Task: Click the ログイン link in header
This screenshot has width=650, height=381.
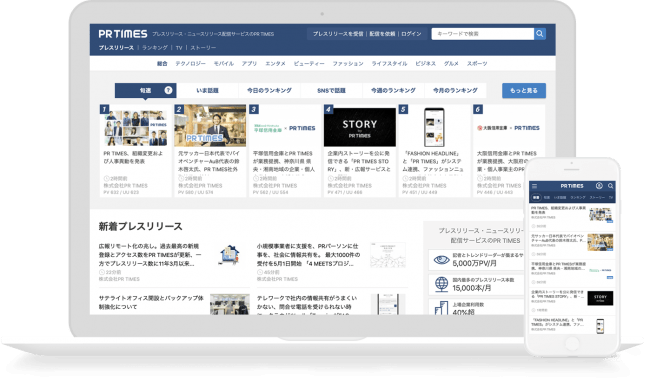Action: [411, 34]
